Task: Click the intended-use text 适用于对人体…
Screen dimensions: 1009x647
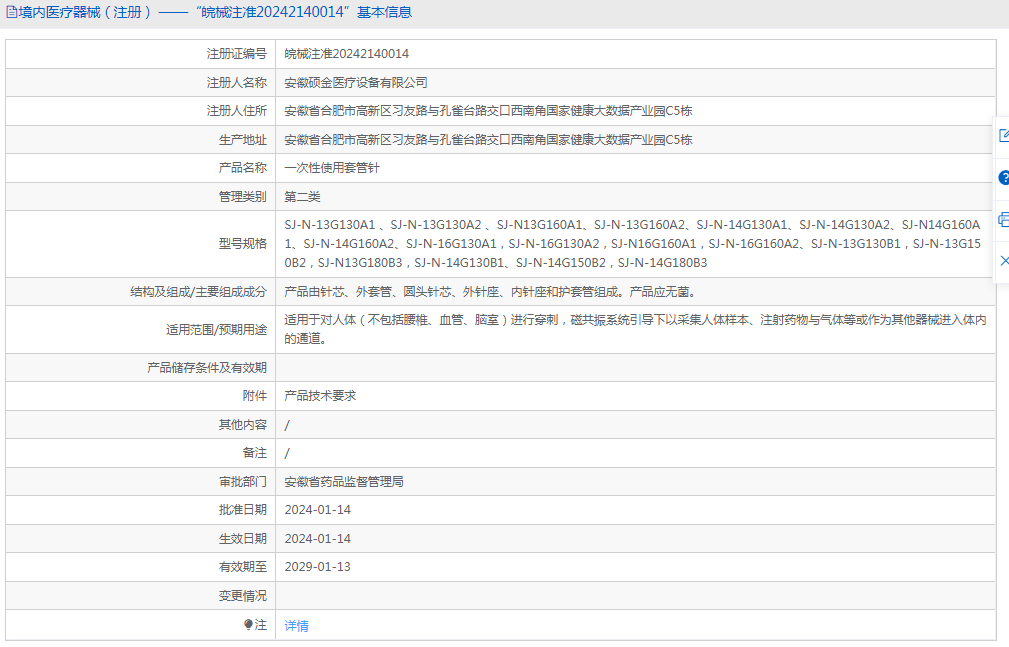Action: [x=635, y=329]
